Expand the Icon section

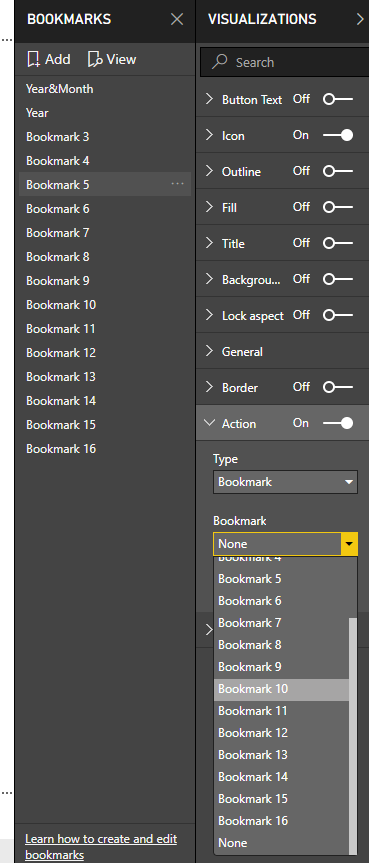click(209, 135)
